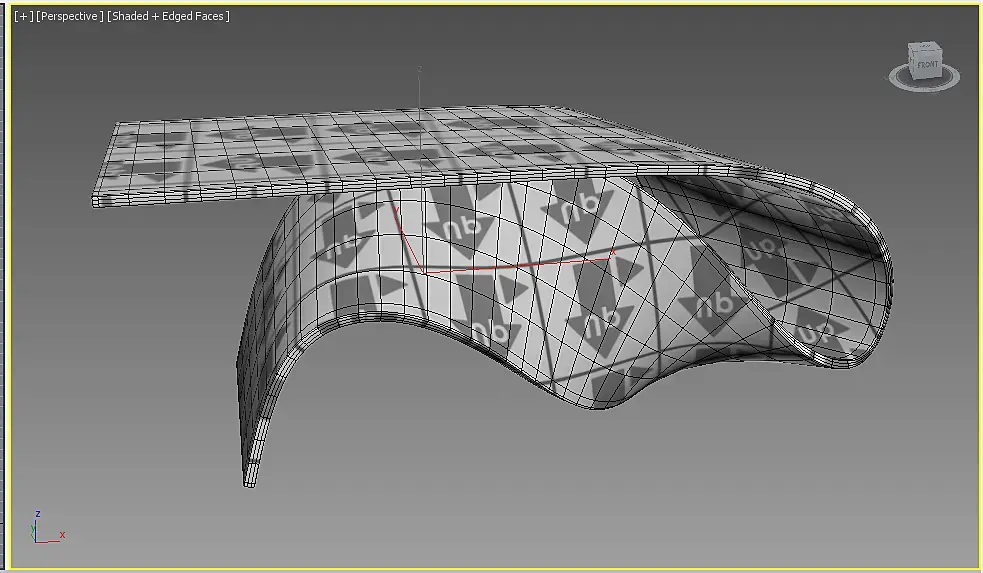This screenshot has height=573, width=983.
Task: Click the red y label on spline
Action: (x=396, y=209)
